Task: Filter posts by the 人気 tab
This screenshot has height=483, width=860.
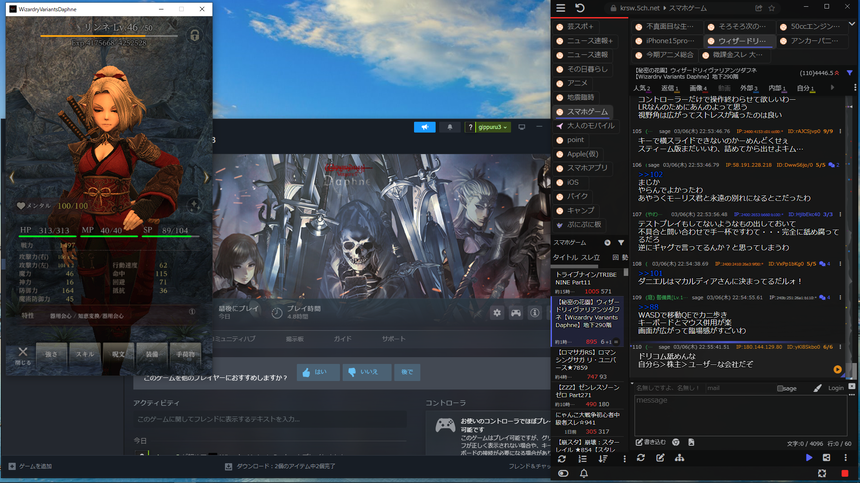Action: coord(641,88)
